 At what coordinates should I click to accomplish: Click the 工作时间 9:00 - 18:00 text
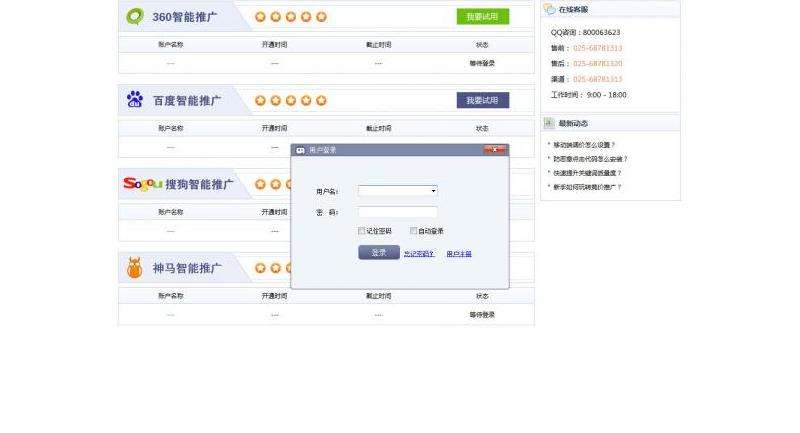coord(588,95)
